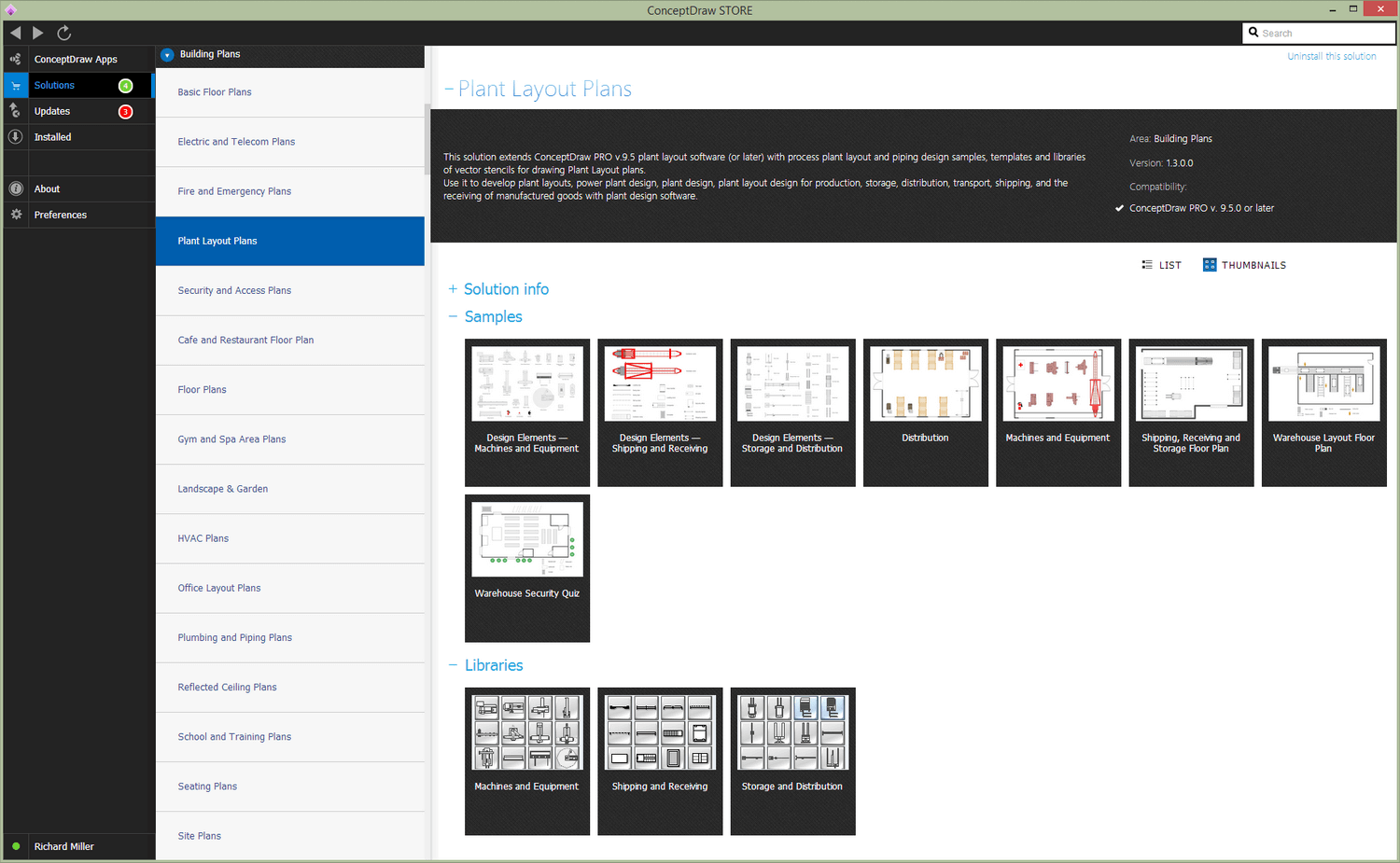1400x863 pixels.
Task: Click the Solutions shopping cart icon
Action: [x=16, y=85]
